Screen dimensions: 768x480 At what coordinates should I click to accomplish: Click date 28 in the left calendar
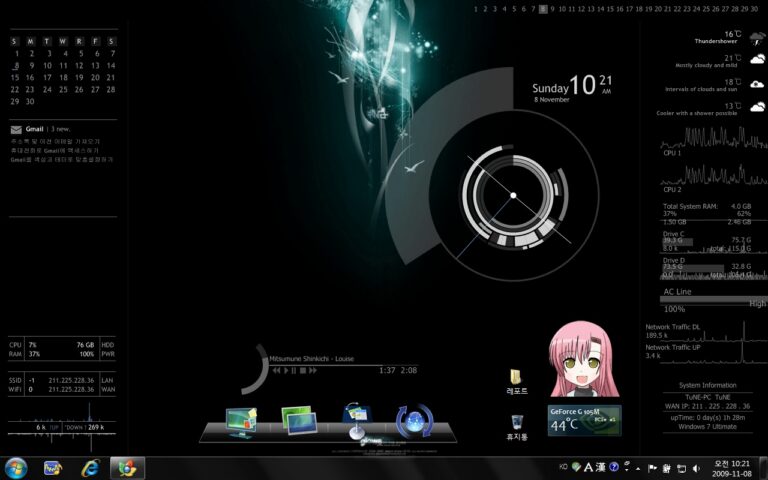tap(111, 90)
